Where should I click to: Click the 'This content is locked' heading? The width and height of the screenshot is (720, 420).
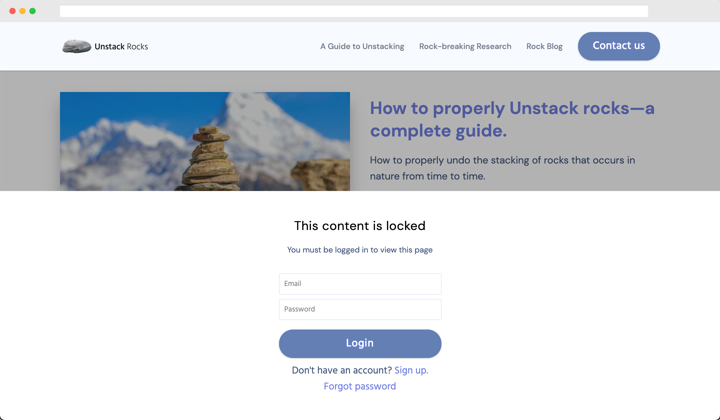(360, 226)
